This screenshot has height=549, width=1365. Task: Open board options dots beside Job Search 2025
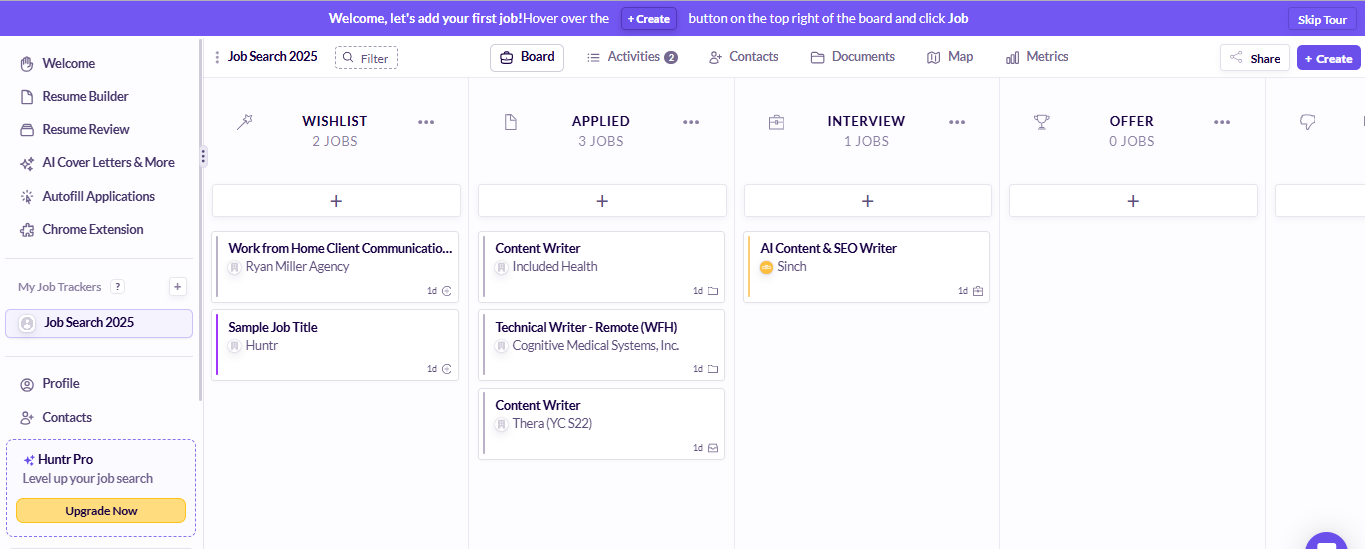coord(217,57)
